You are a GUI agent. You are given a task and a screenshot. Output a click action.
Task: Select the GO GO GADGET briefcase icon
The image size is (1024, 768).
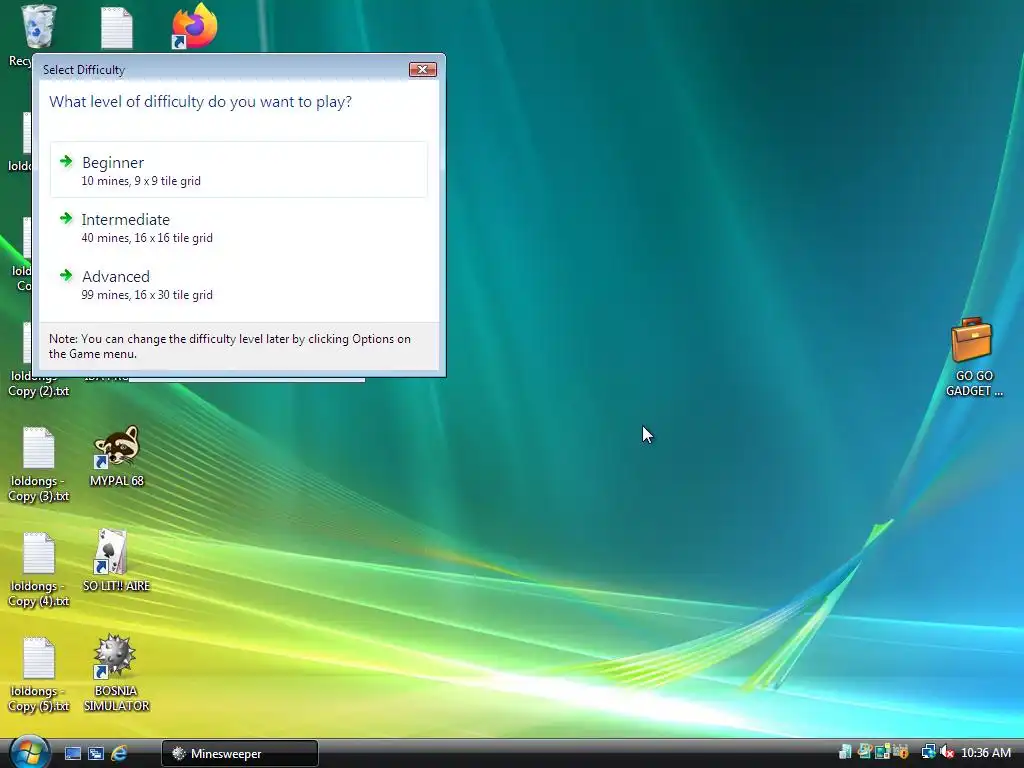(973, 357)
